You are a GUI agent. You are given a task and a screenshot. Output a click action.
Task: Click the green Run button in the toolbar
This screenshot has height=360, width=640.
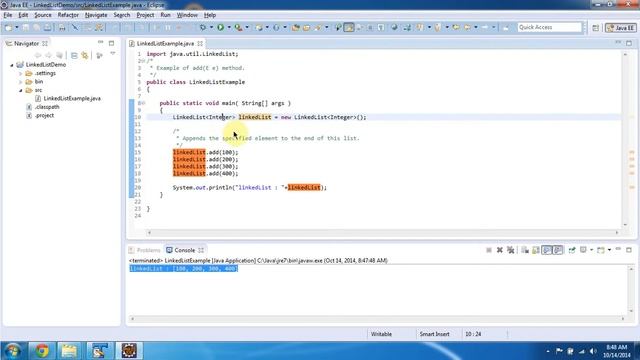point(220,27)
